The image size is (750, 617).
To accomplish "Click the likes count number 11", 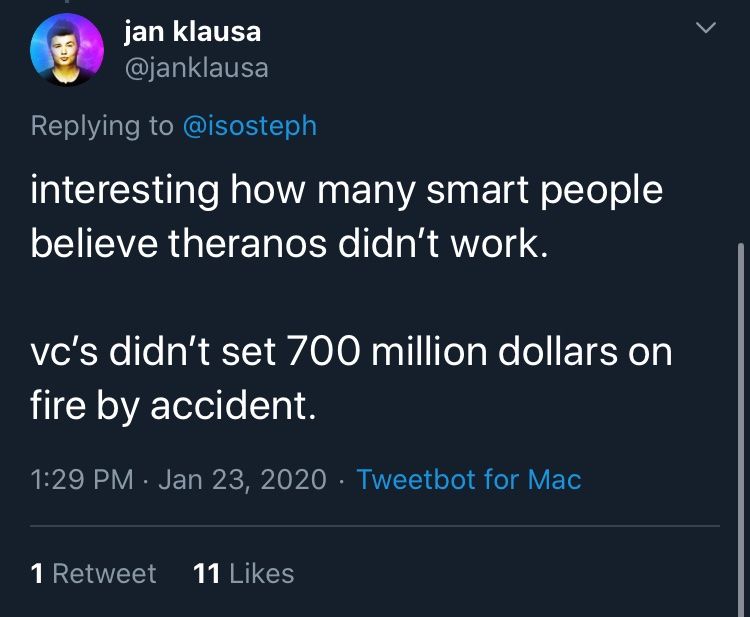I will click(x=207, y=573).
